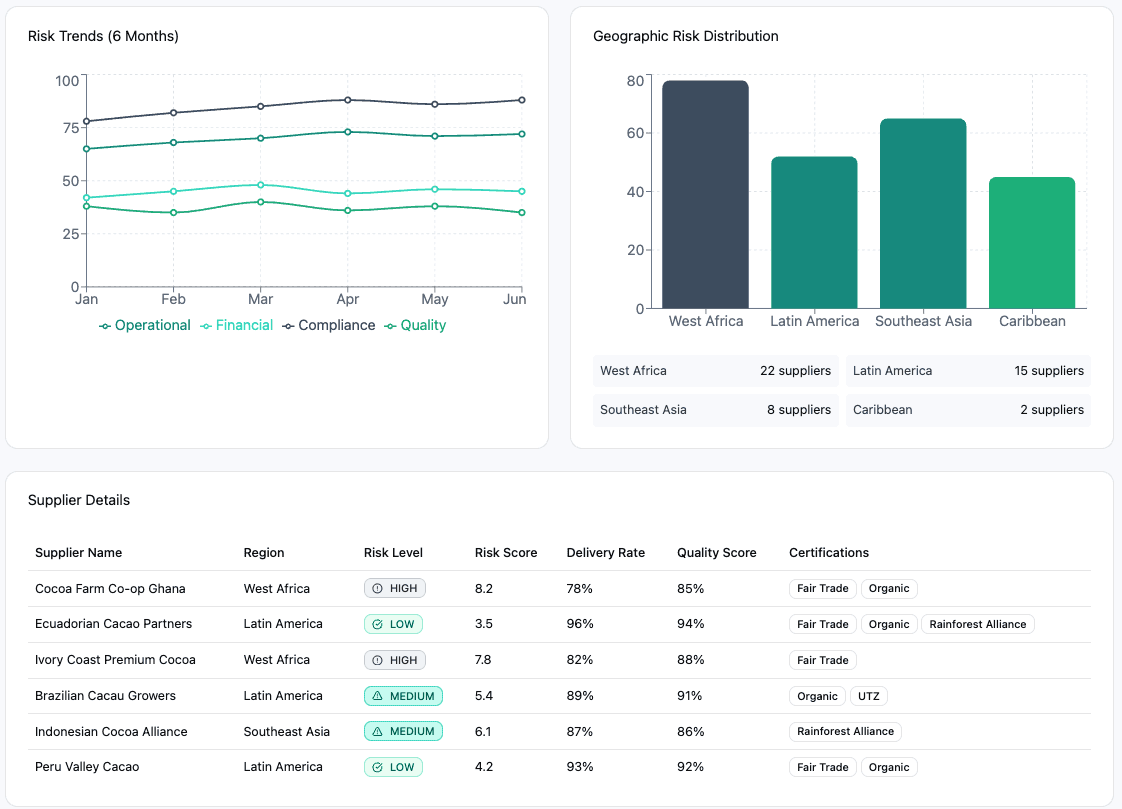Screen dimensions: 1122x809
Task: Click the Operational legend marker icon
Action: 104,326
